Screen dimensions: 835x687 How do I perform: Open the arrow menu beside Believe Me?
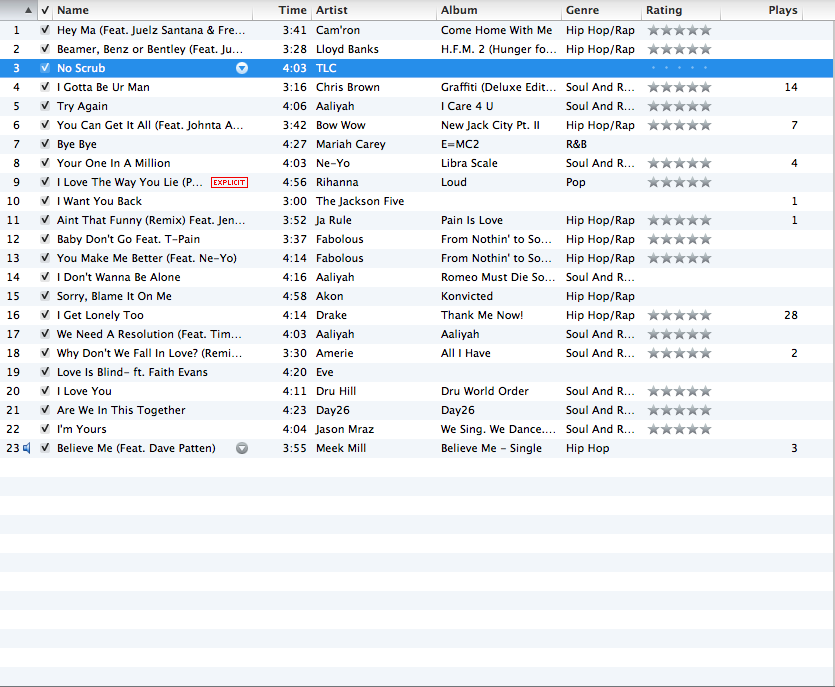coord(242,448)
